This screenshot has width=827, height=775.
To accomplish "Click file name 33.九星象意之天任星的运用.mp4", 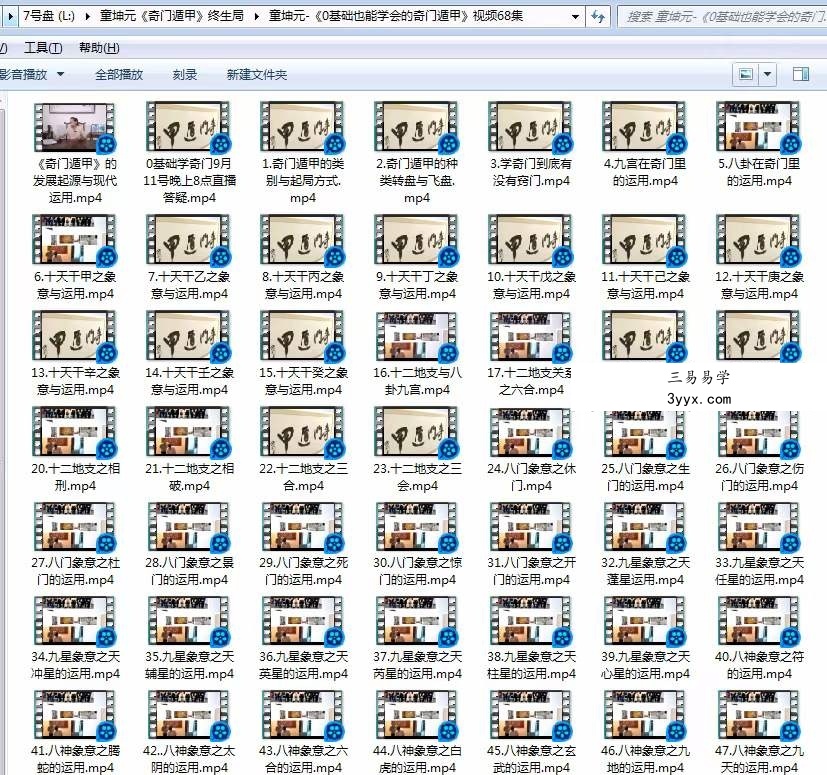I will pyautogui.click(x=759, y=571).
